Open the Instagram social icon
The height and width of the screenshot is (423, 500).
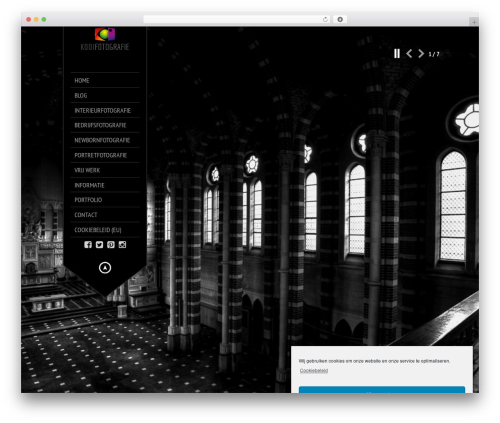(x=122, y=245)
